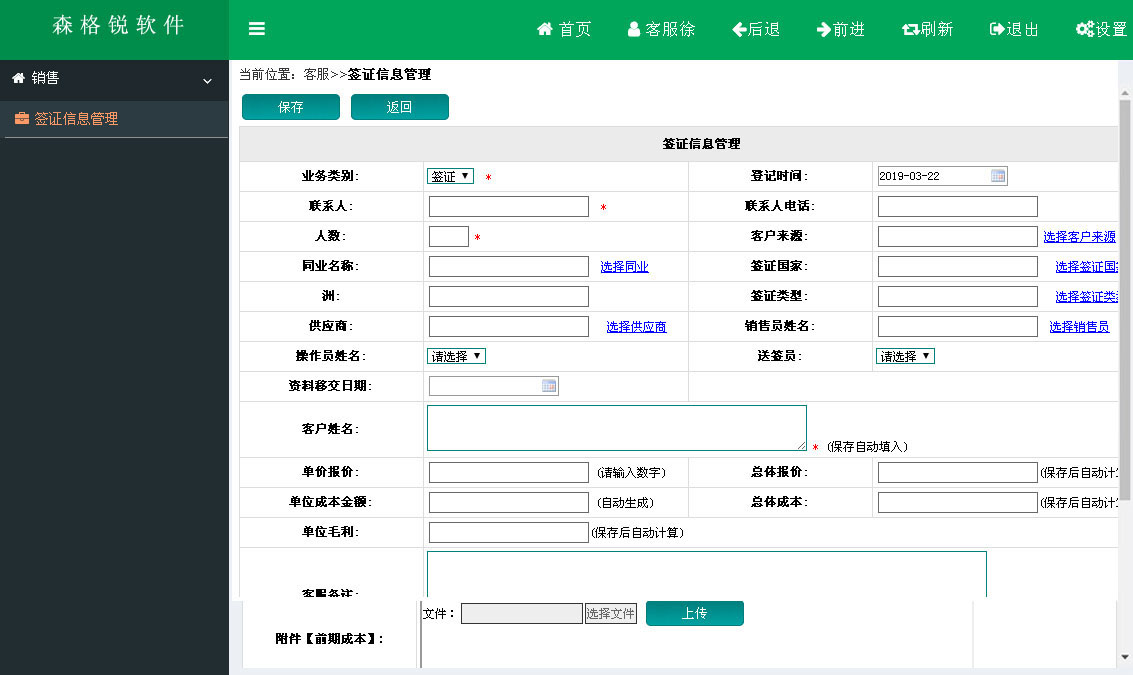Open the 送签员 dropdown

[905, 356]
